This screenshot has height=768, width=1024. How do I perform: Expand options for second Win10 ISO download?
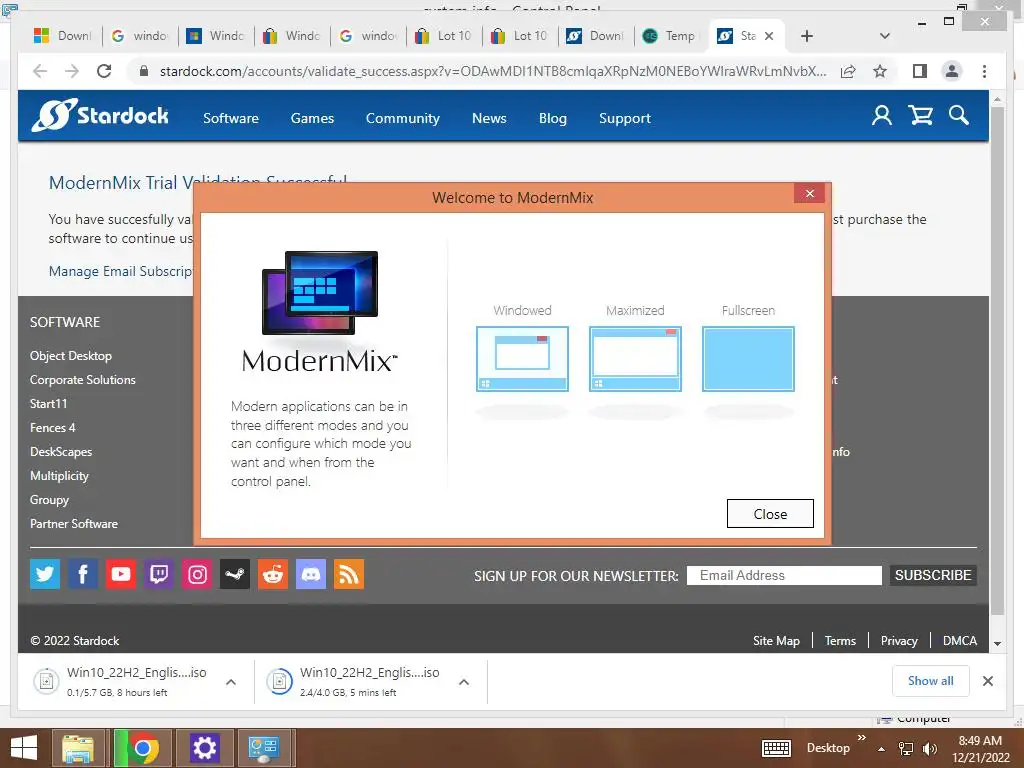[464, 682]
